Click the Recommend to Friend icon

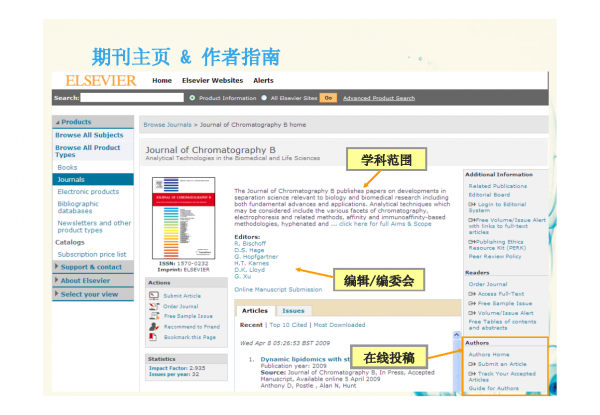(x=154, y=327)
